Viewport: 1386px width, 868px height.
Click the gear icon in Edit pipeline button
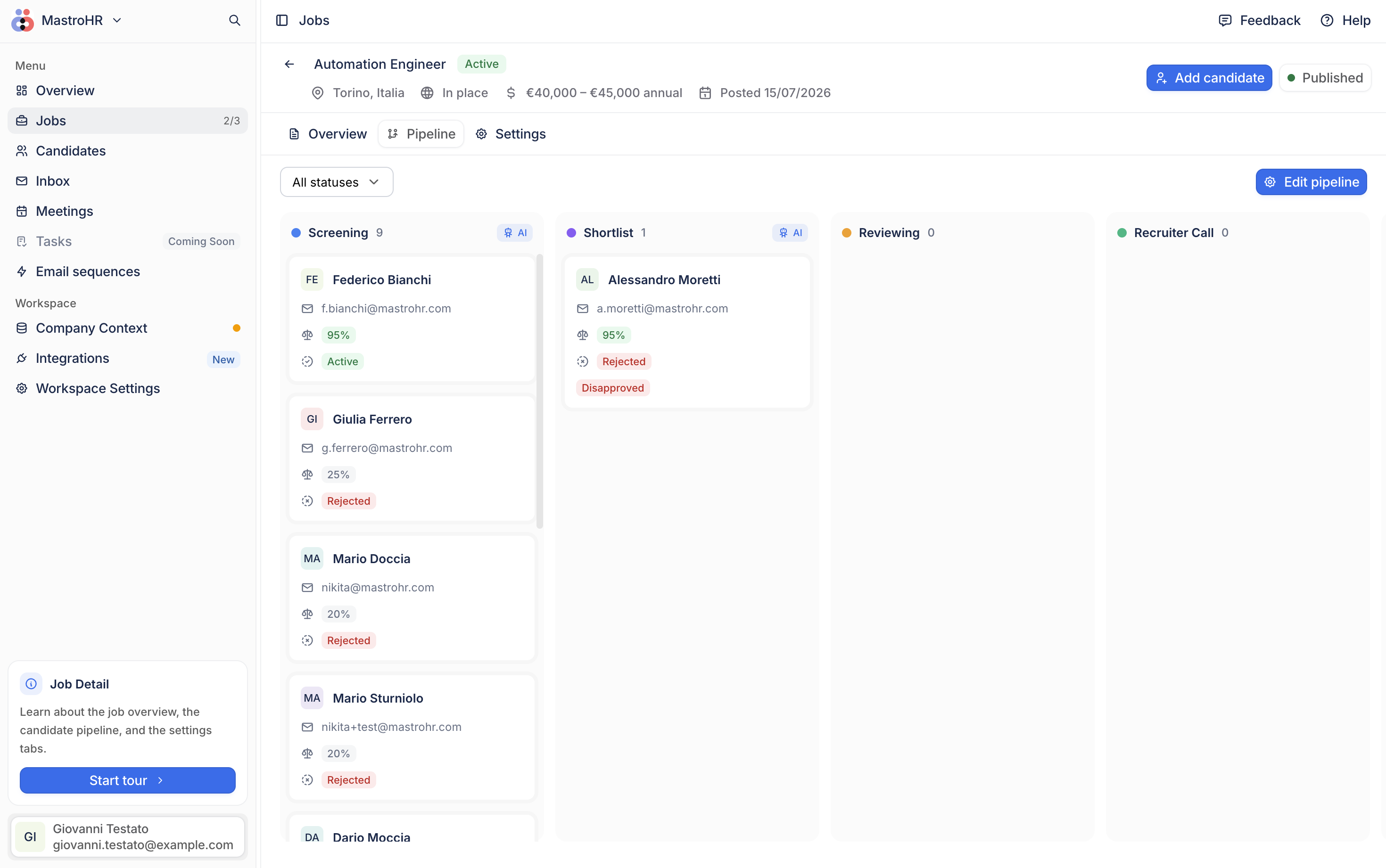tap(1270, 182)
